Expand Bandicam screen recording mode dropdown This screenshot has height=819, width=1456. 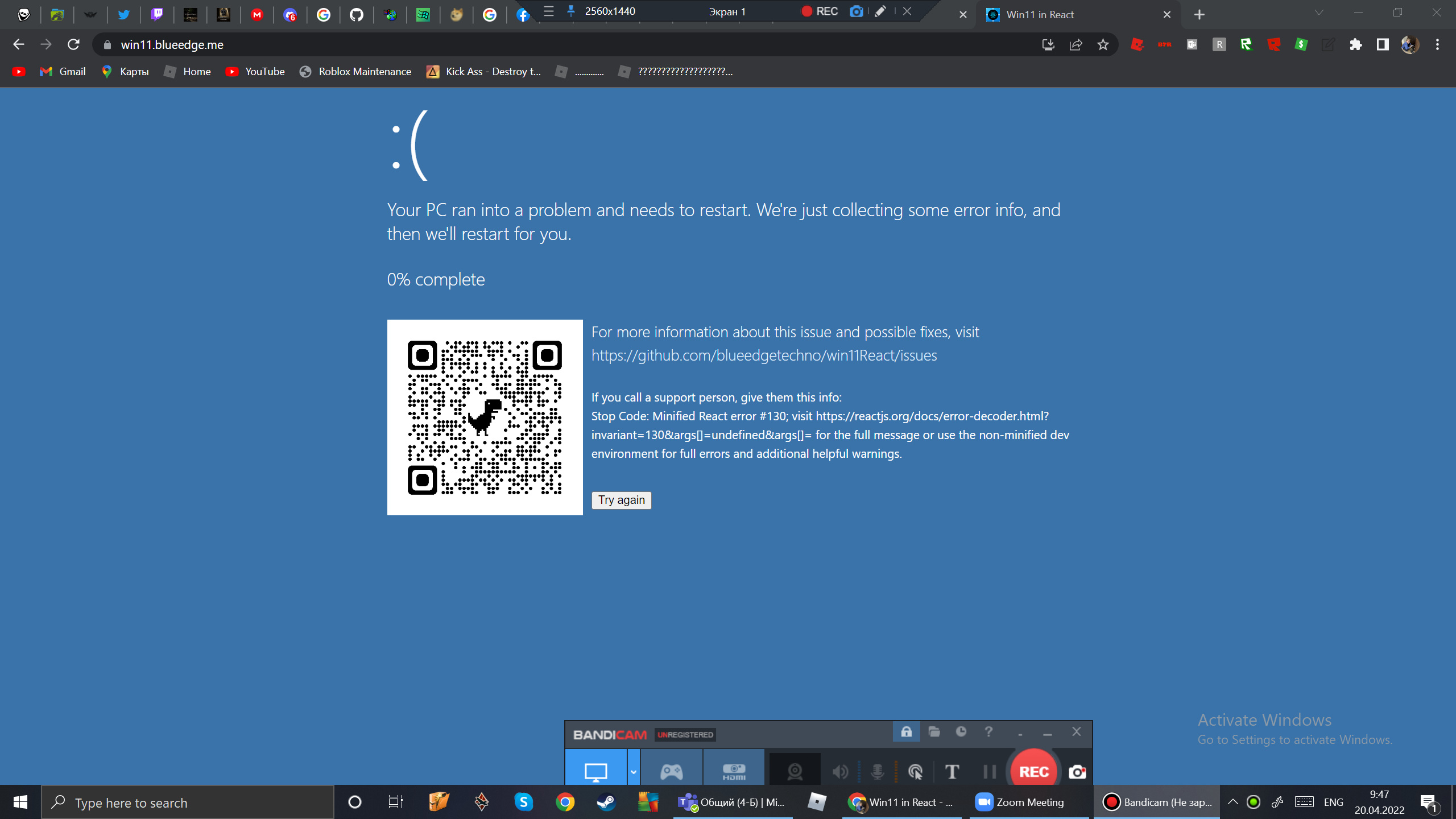pyautogui.click(x=633, y=772)
